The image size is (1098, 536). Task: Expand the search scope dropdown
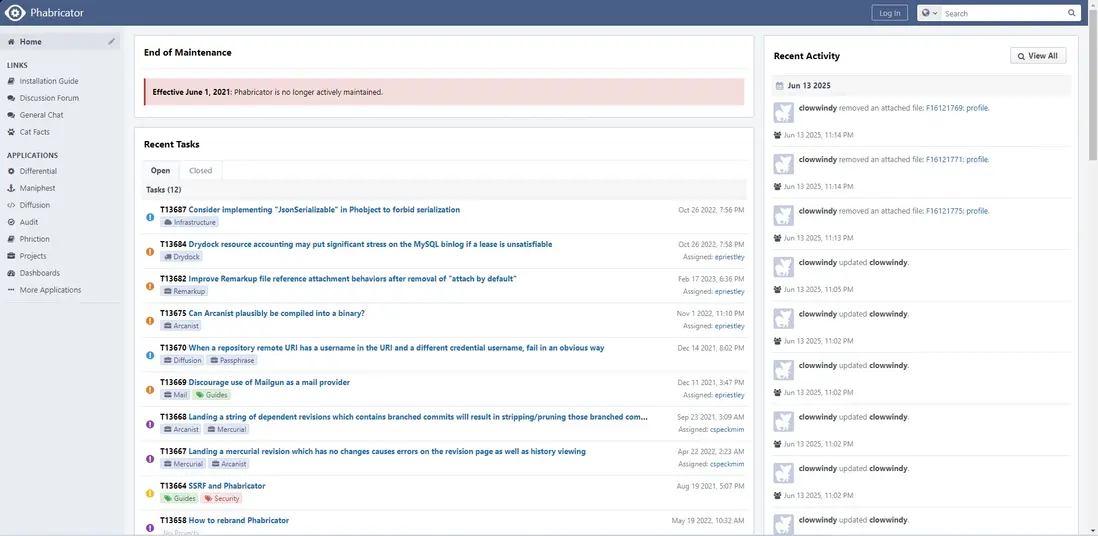[x=929, y=13]
